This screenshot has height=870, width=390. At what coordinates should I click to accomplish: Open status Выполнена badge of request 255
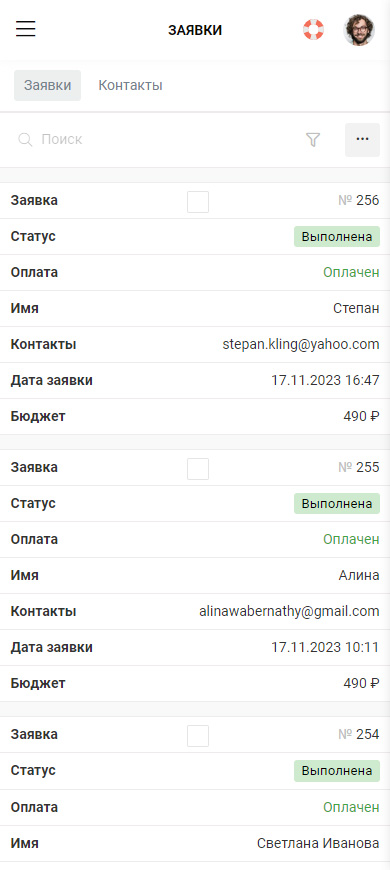[x=337, y=504]
